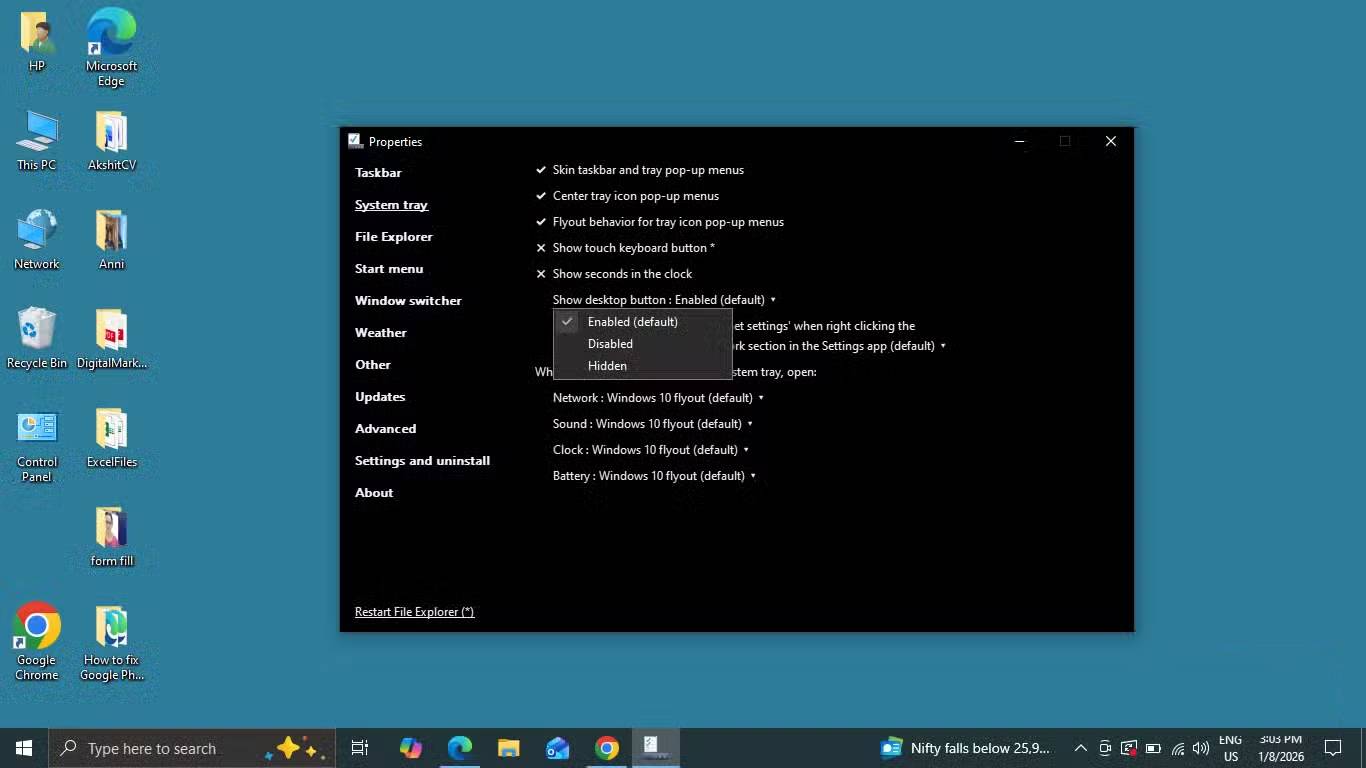Screen dimensions: 1366x768
Task: Click the volume icon in system tray
Action: pyautogui.click(x=1201, y=748)
